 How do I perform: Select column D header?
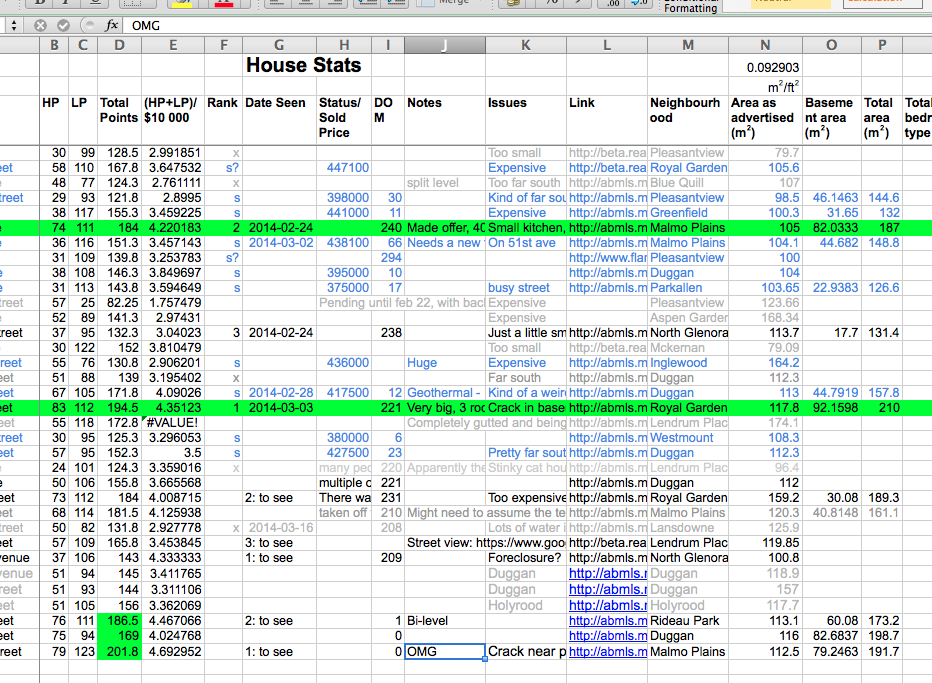119,45
